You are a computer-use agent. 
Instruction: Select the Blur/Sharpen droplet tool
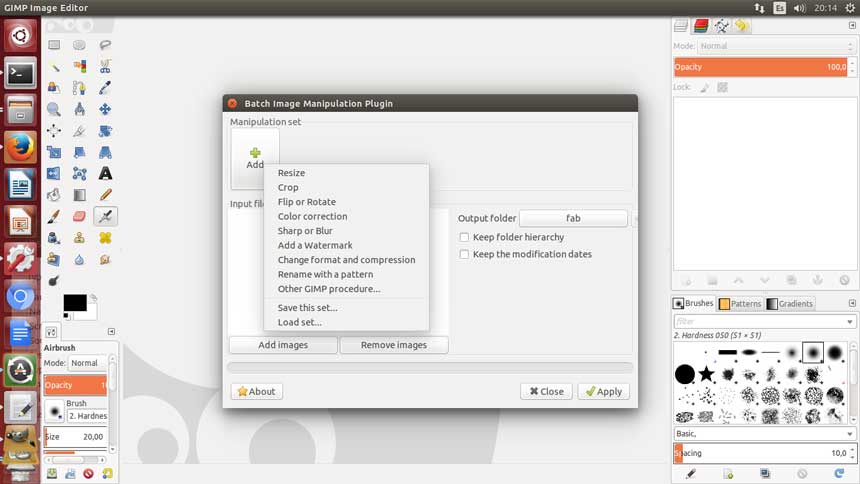[x=80, y=259]
